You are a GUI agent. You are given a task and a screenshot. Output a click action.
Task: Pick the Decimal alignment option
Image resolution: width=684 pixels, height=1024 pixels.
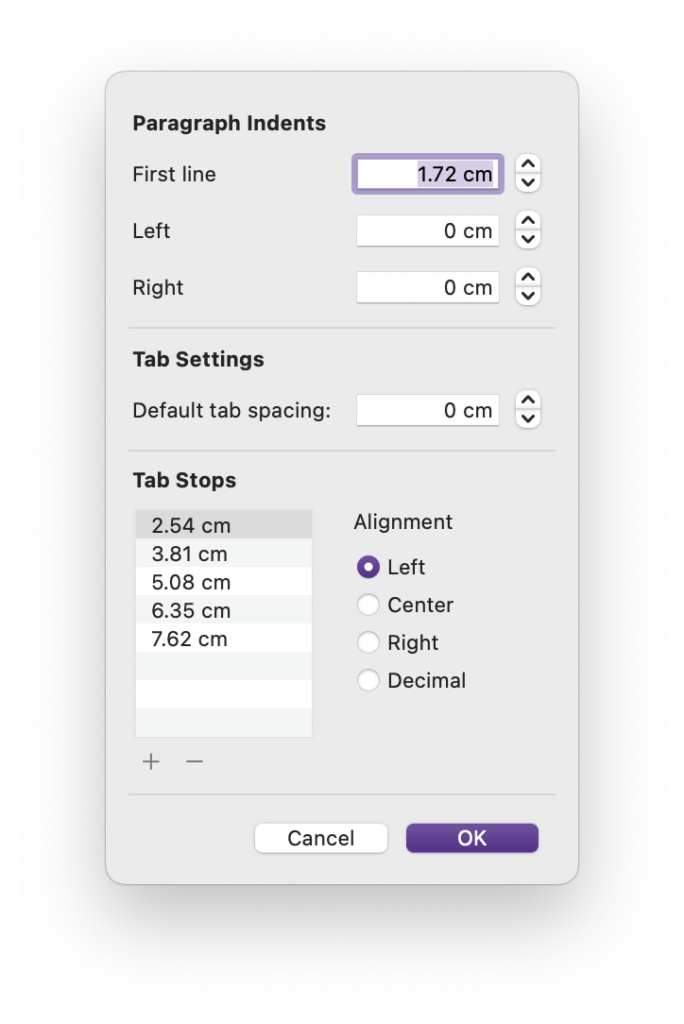click(368, 681)
